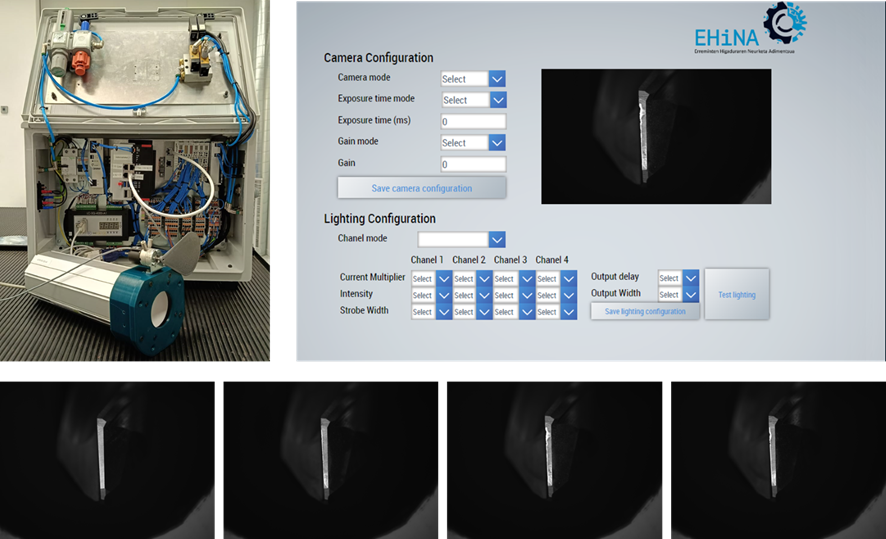Click the 'Chanel 4' column header

[552, 260]
